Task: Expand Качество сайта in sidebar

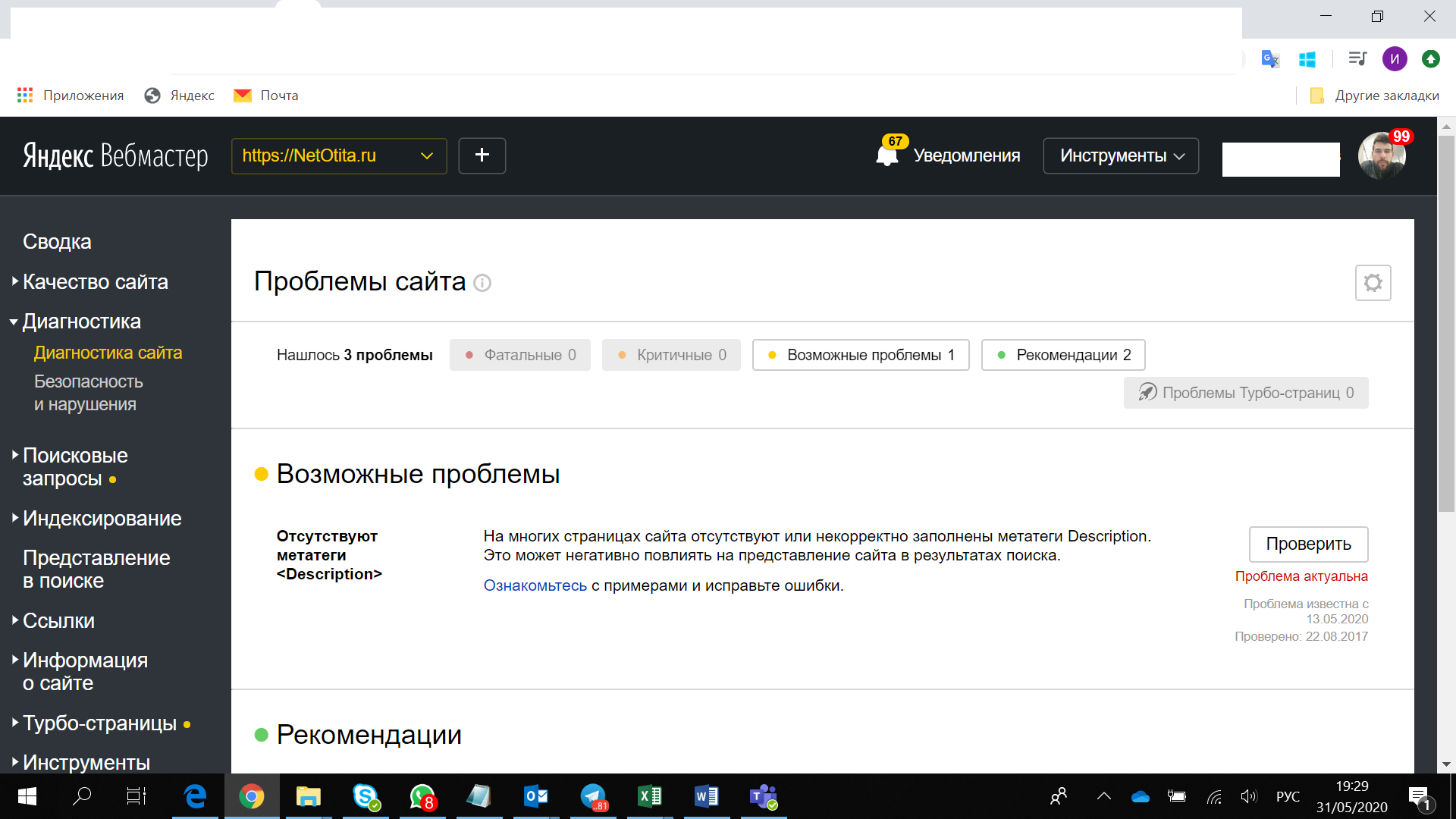Action: click(95, 281)
